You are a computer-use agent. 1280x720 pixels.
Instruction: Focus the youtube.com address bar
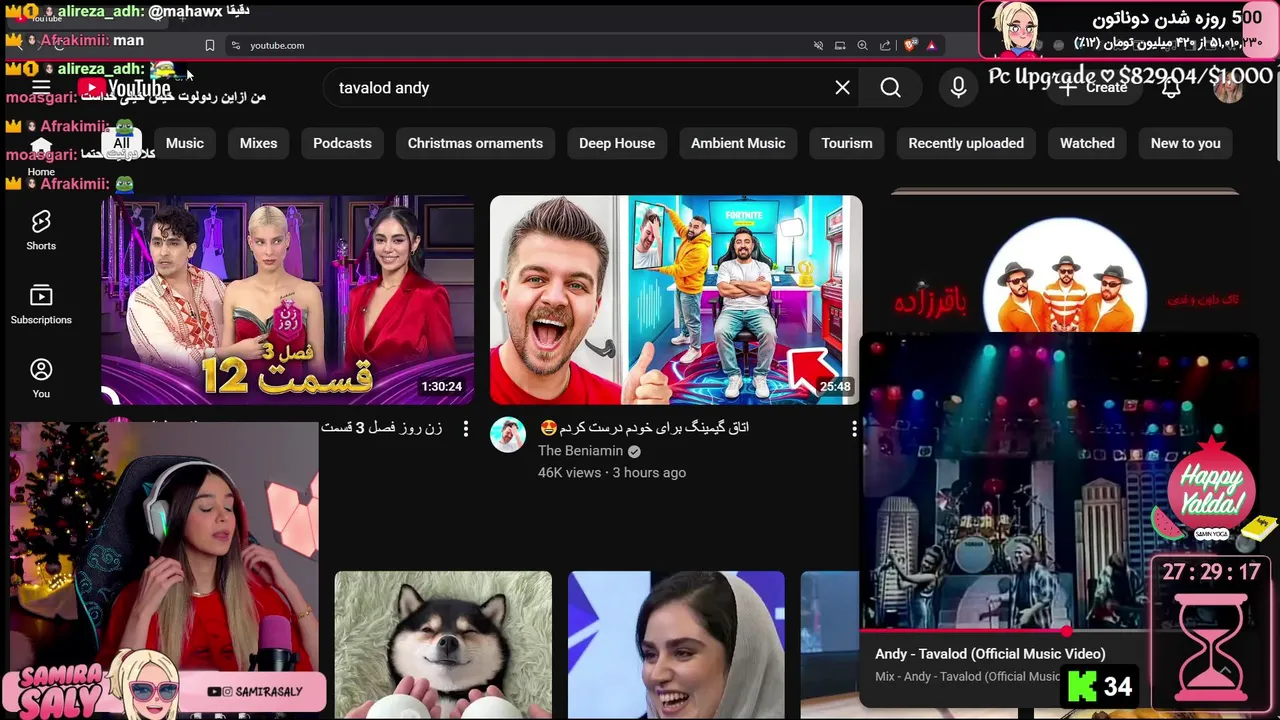520,45
